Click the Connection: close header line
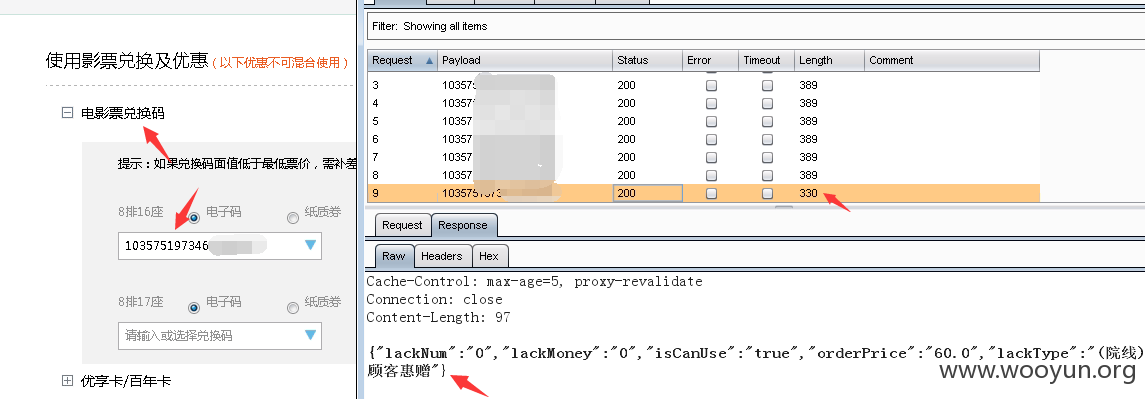 pyautogui.click(x=434, y=300)
